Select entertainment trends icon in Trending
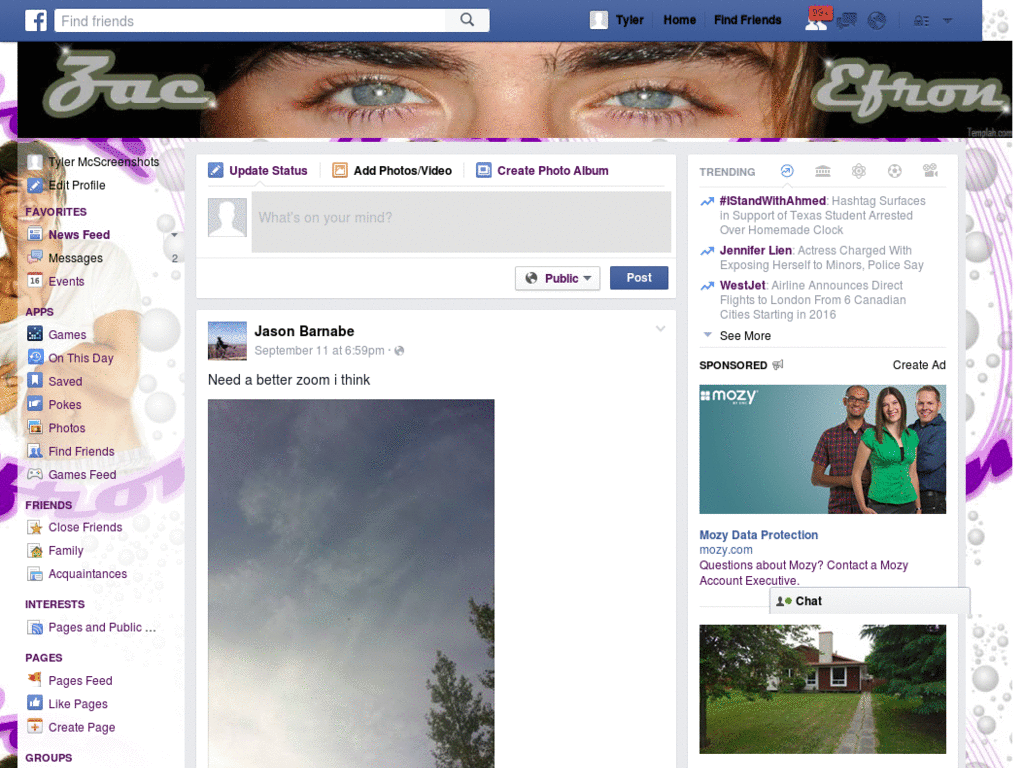This screenshot has height=768, width=1024. [931, 171]
